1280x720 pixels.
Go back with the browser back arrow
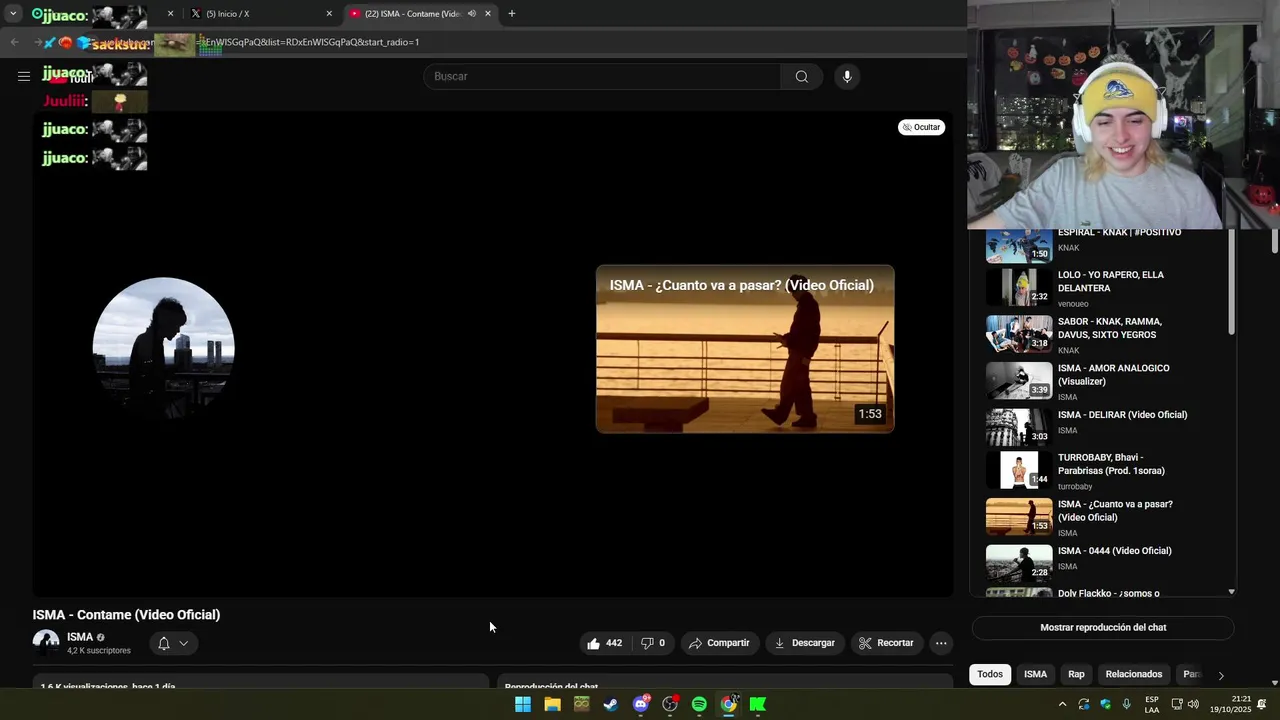tap(14, 42)
